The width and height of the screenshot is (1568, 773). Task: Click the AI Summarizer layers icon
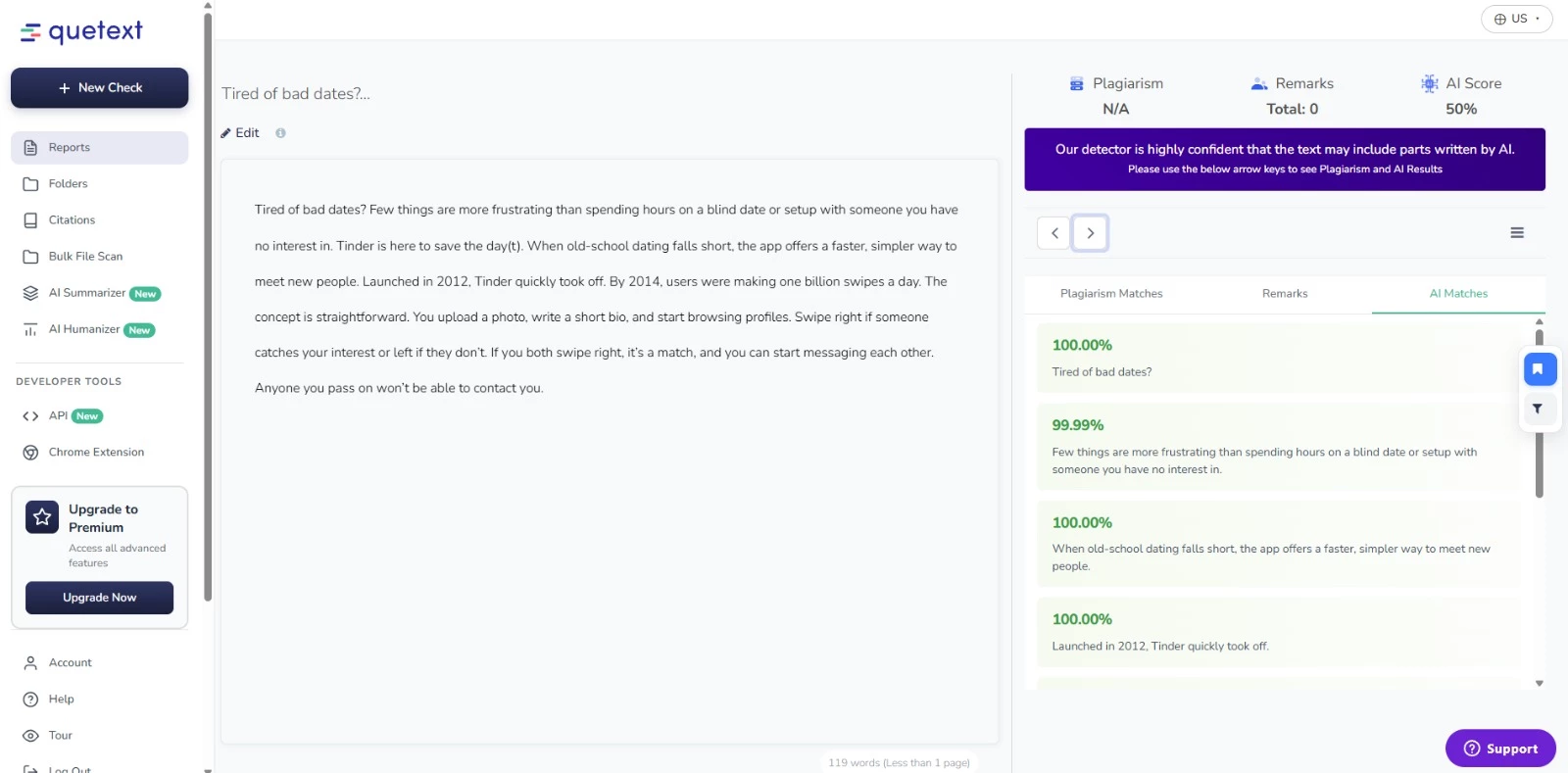(x=30, y=293)
